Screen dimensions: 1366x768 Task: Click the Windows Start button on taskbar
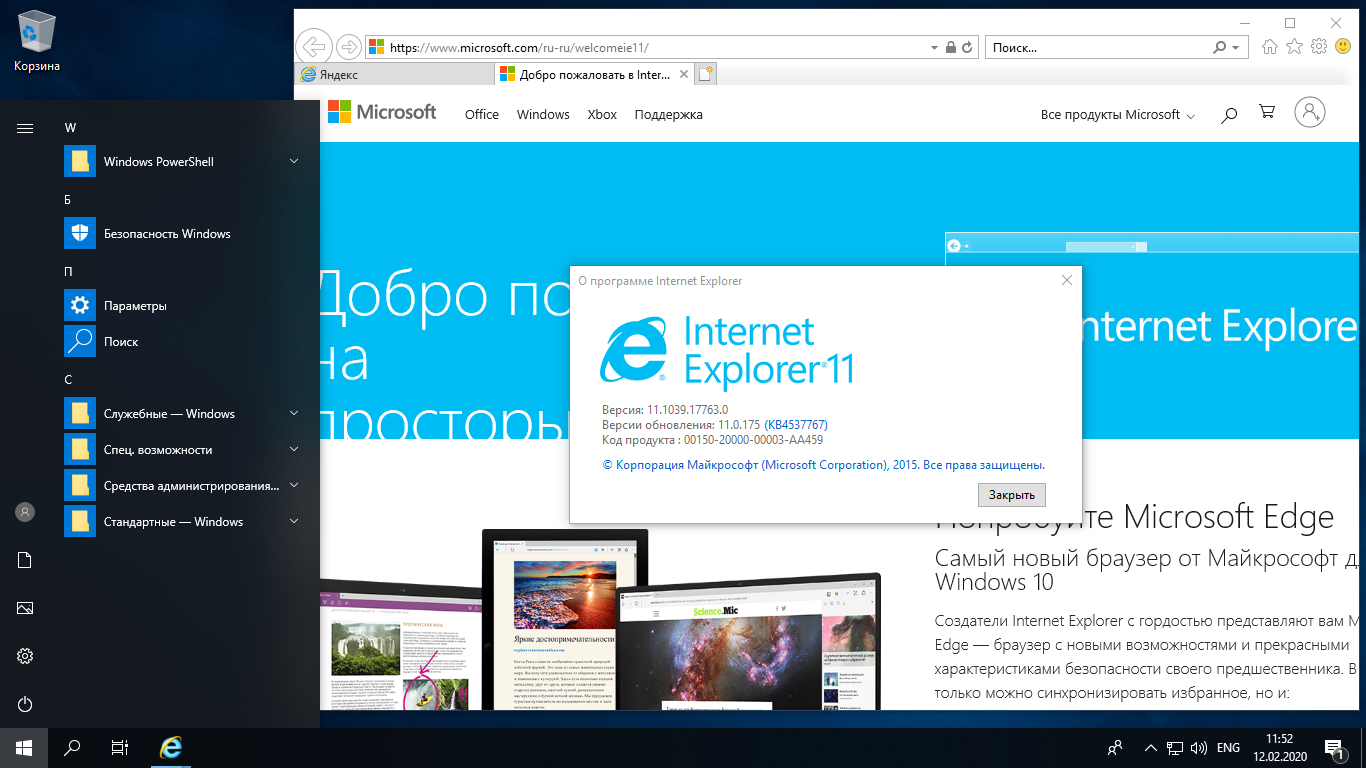(x=24, y=747)
